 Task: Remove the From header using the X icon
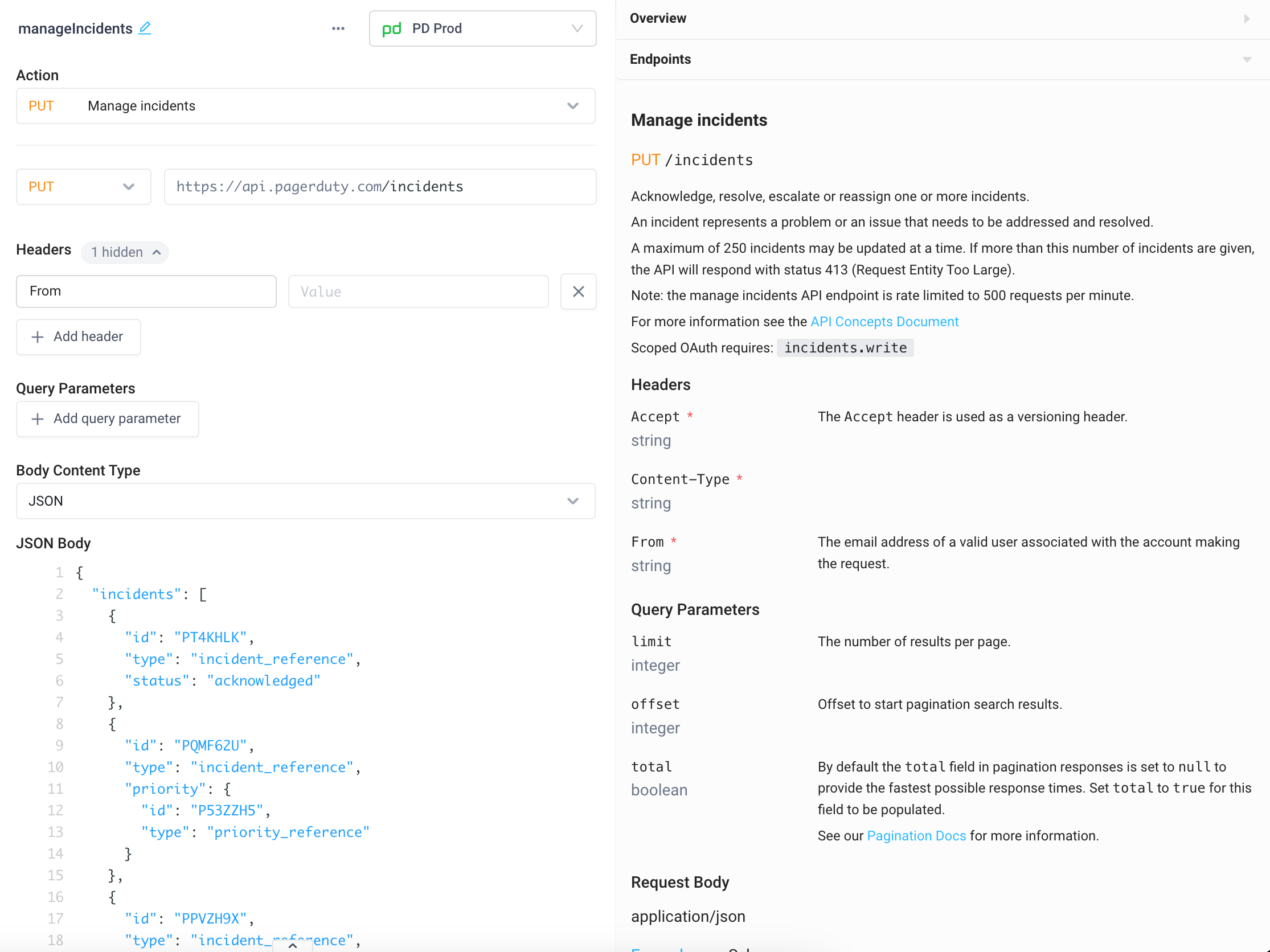pyautogui.click(x=578, y=292)
